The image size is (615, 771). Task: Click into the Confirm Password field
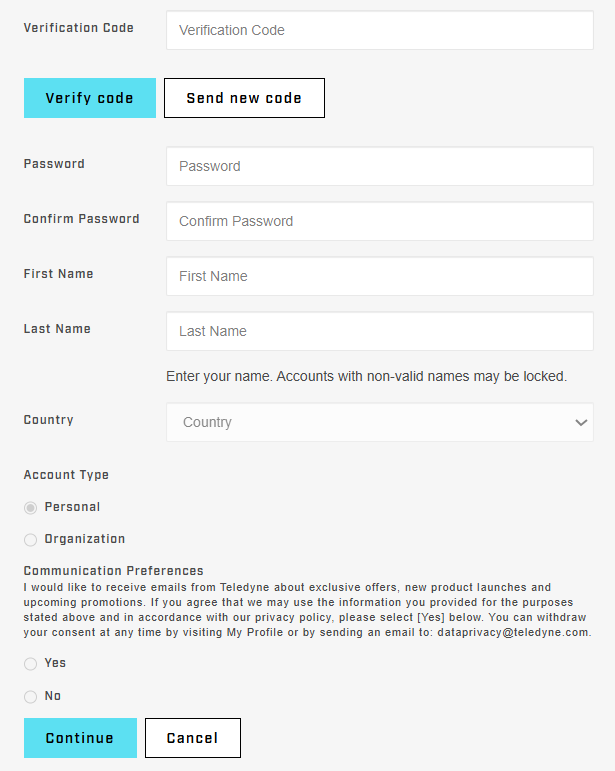point(379,221)
